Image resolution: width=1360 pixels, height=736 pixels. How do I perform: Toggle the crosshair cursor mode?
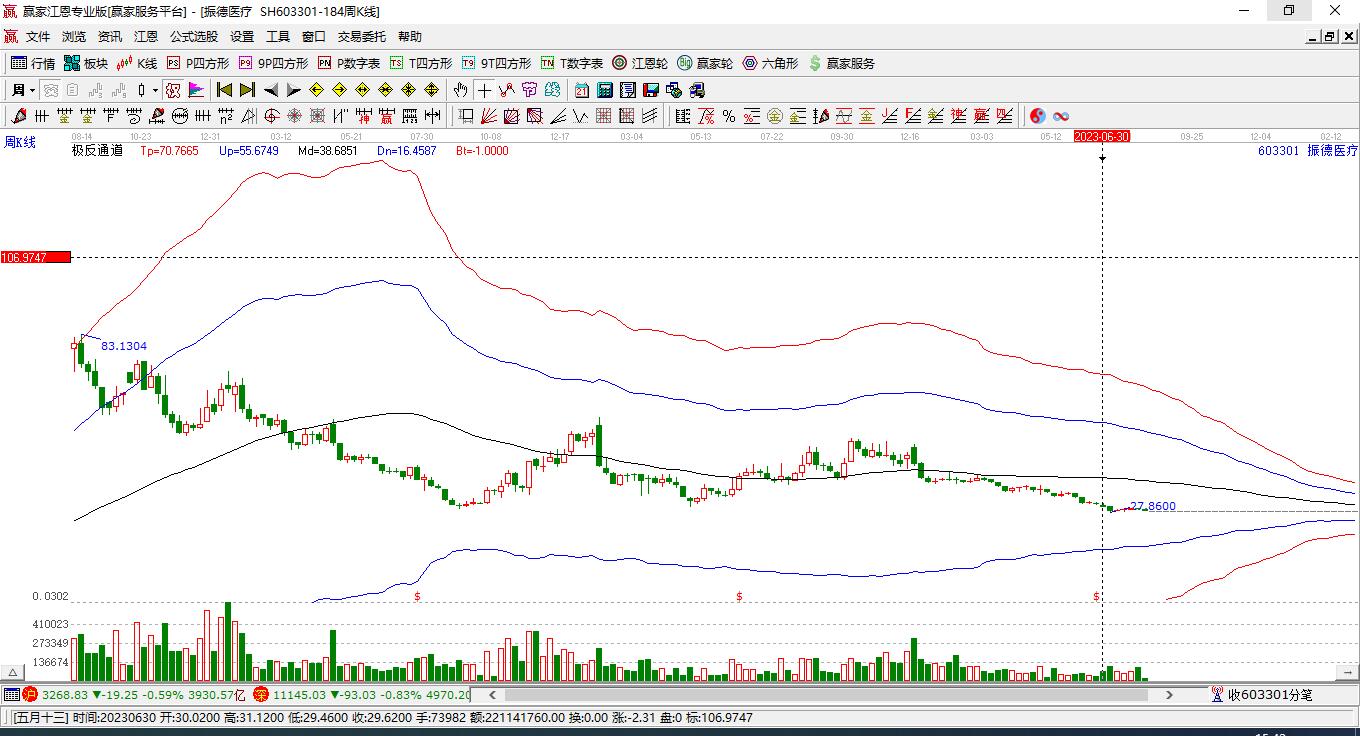(x=484, y=90)
